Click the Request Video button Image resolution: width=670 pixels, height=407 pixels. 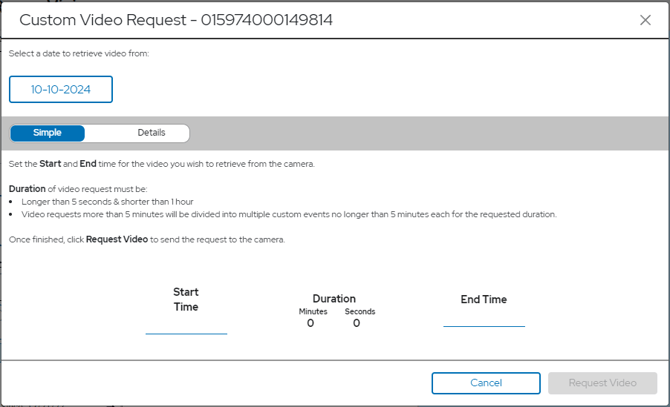tap(602, 383)
